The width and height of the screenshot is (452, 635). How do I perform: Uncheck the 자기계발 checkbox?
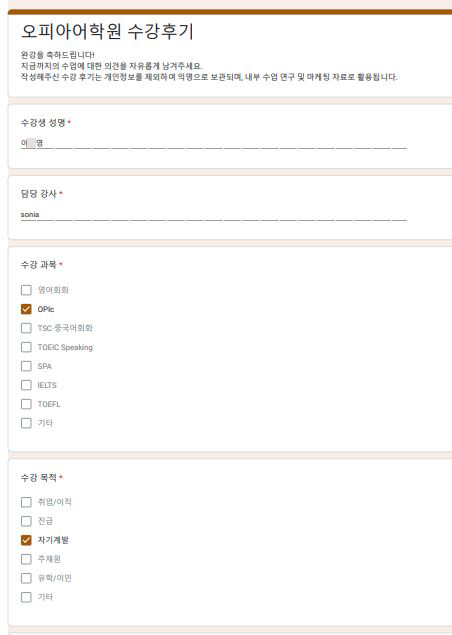coord(26,540)
